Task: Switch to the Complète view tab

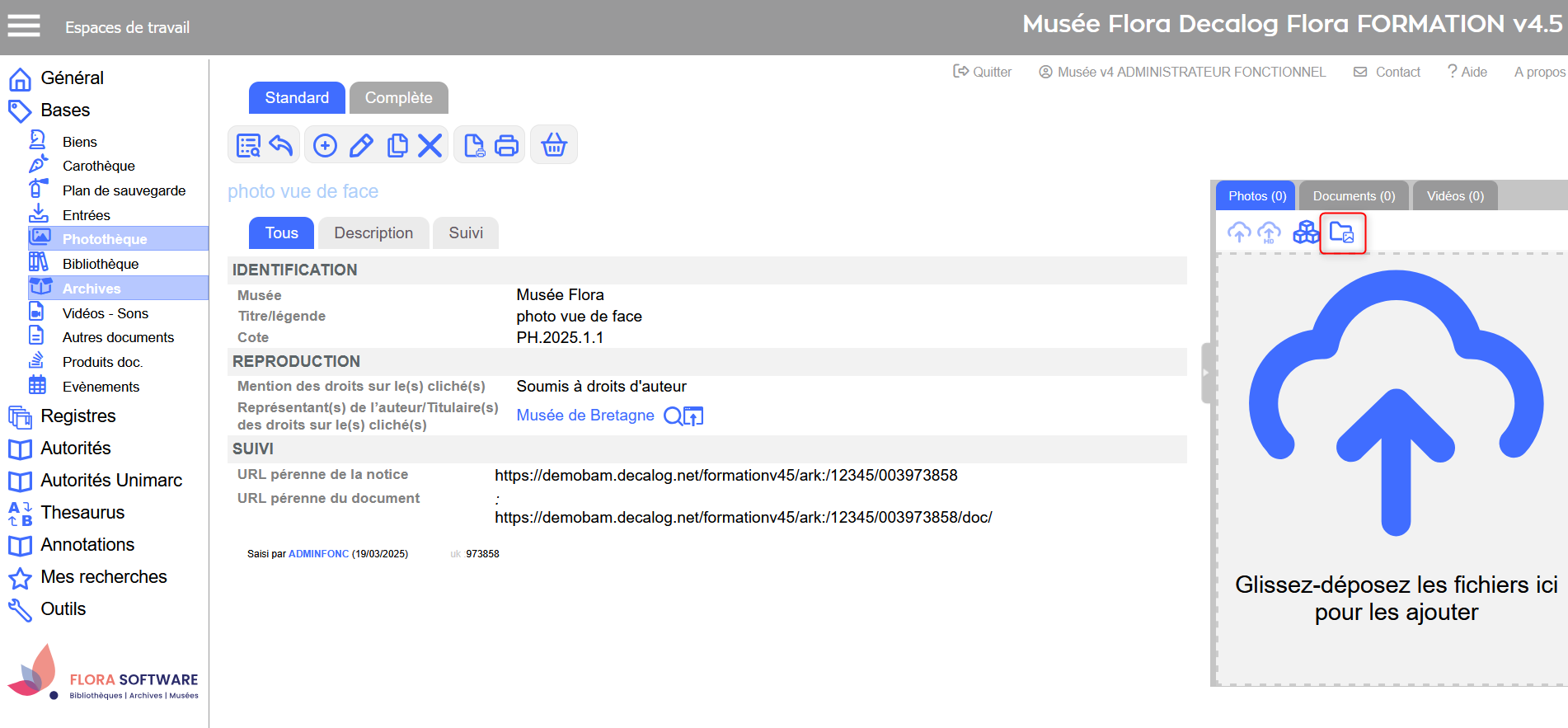Action: pos(398,98)
